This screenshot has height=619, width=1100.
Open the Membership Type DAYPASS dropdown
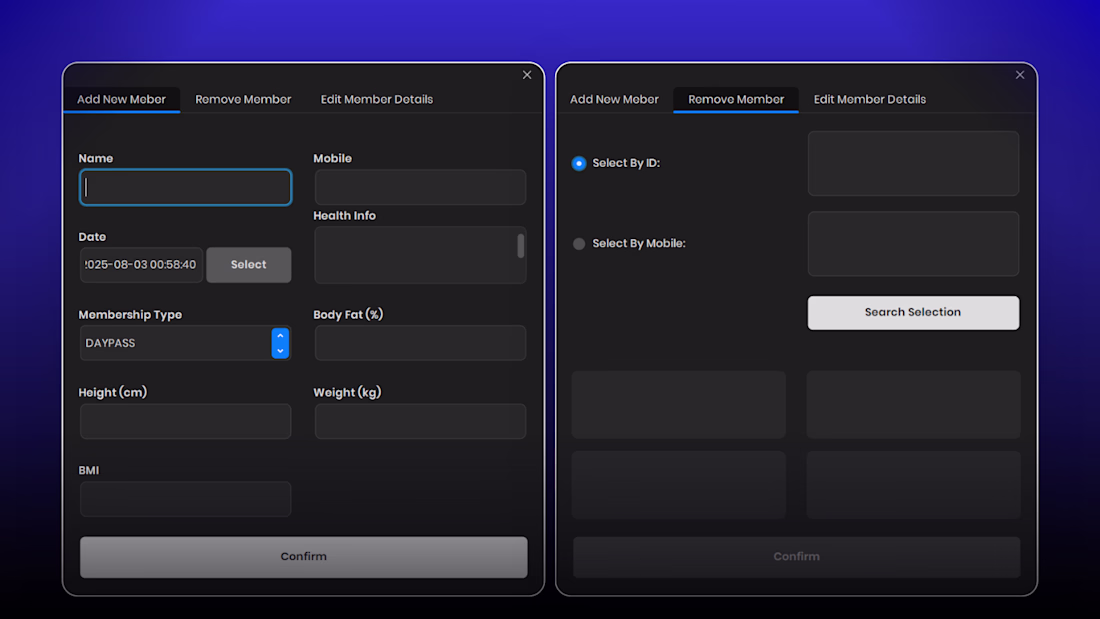pyautogui.click(x=185, y=343)
